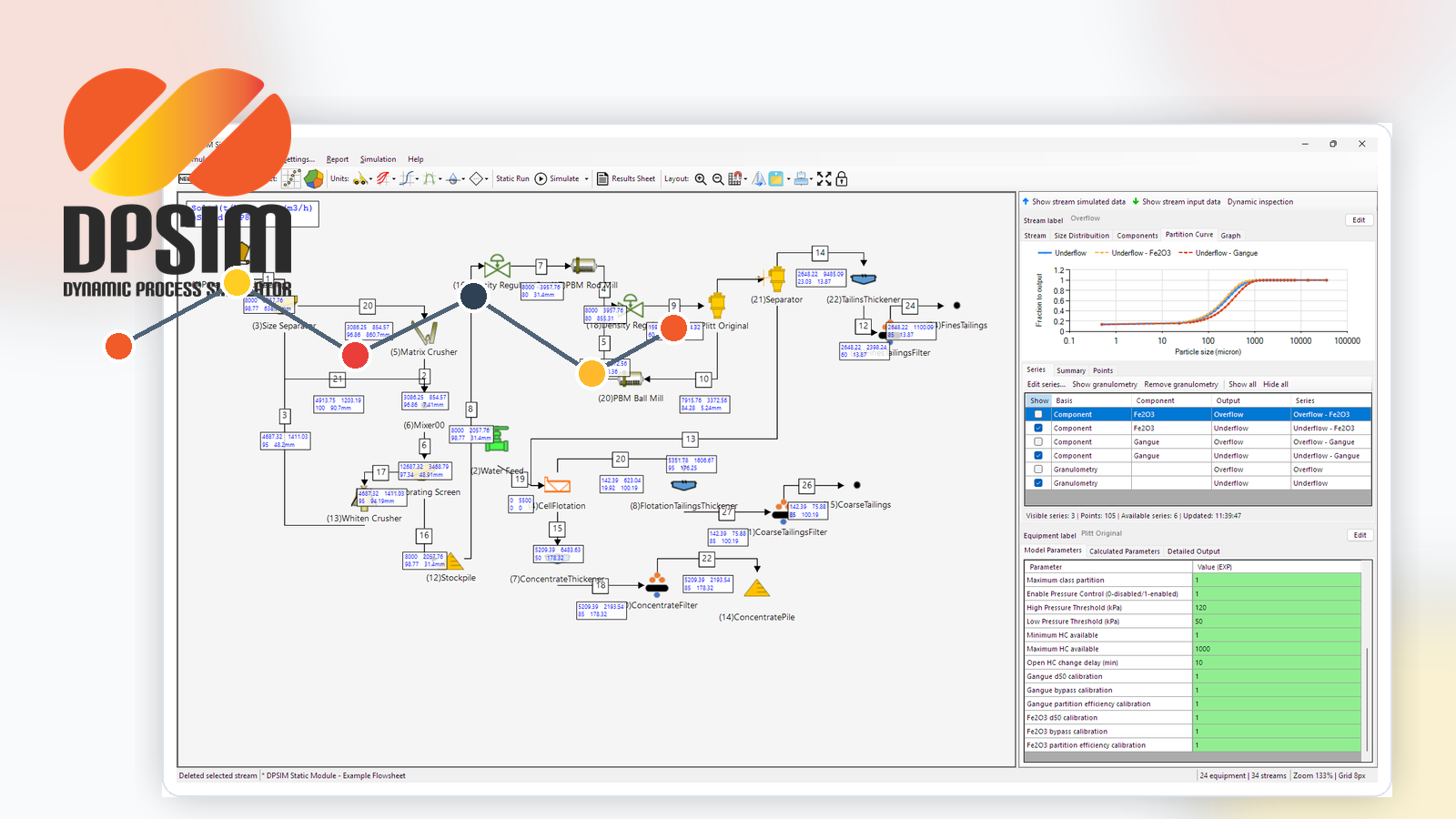This screenshot has height=819, width=1456.
Task: Switch to the Stream tab
Action: (x=1035, y=236)
